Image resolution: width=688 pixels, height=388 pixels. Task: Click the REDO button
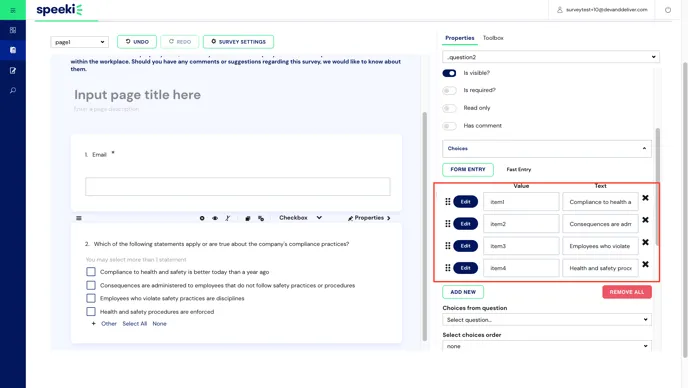(179, 42)
